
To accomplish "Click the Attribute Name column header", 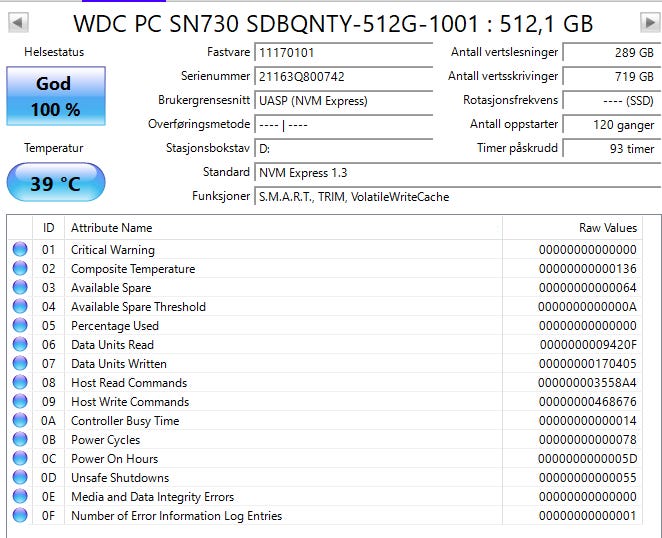I will [283, 228].
